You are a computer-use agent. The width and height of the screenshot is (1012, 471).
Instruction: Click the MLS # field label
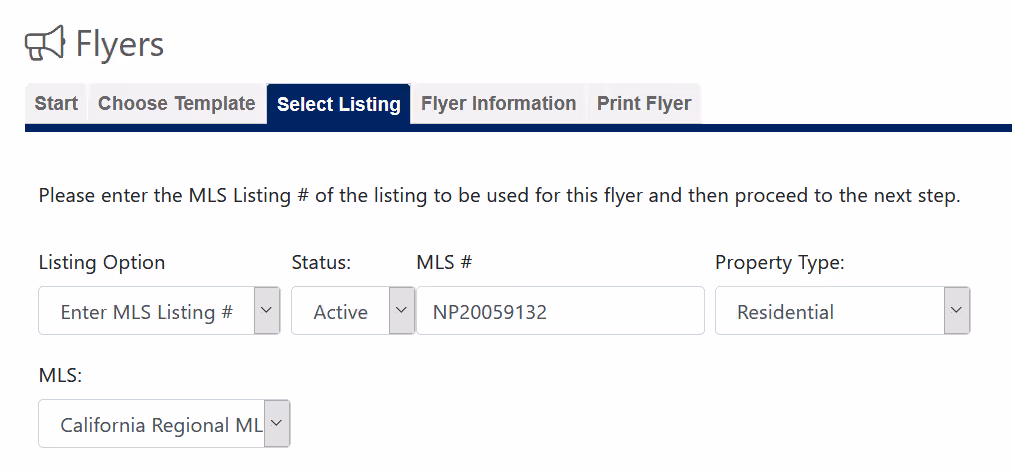pos(444,263)
